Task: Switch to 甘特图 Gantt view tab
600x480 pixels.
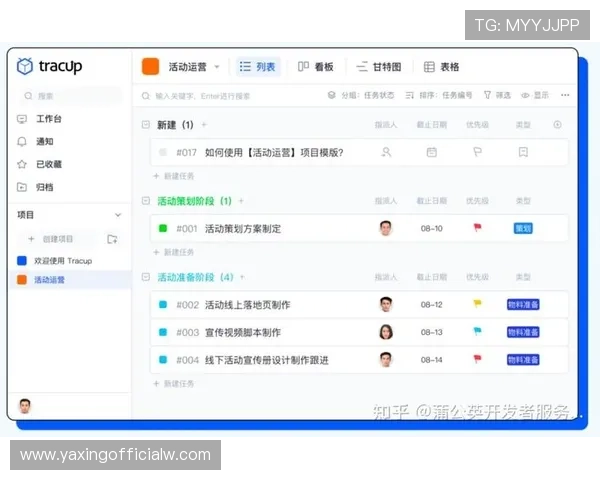Action: 378,67
